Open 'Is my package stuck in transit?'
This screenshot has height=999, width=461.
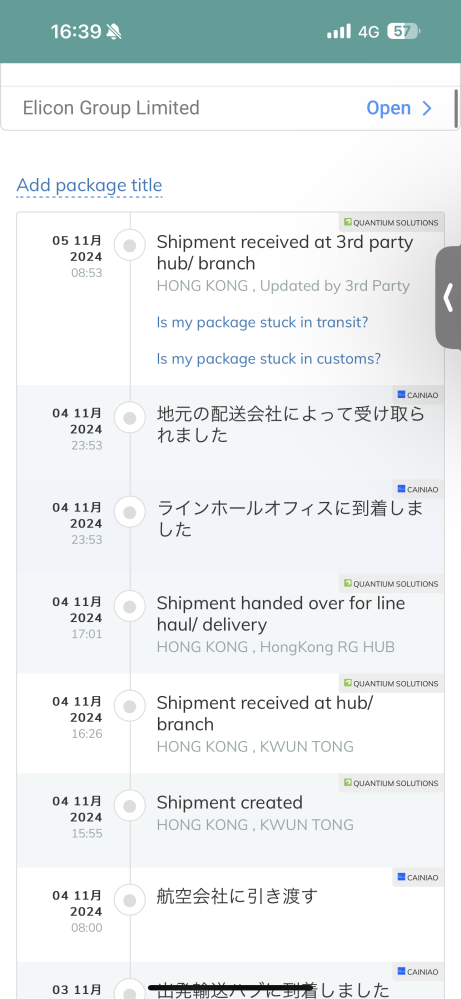coord(262,322)
